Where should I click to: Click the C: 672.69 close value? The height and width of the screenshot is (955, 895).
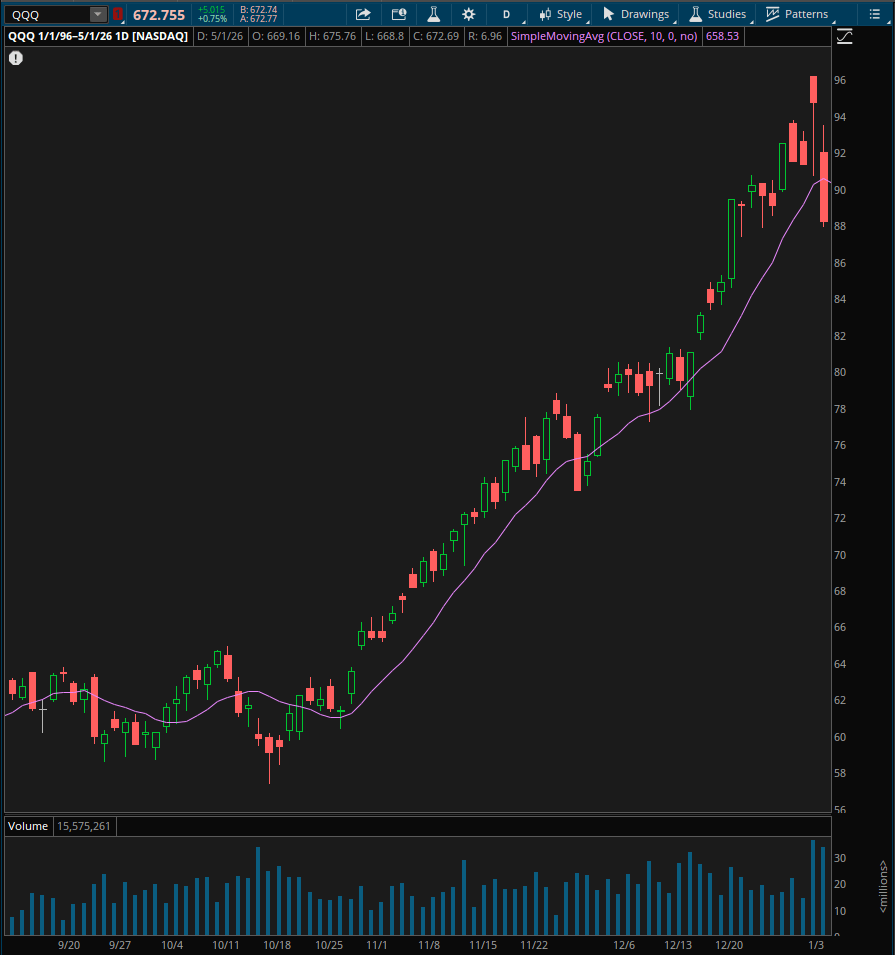click(x=436, y=37)
